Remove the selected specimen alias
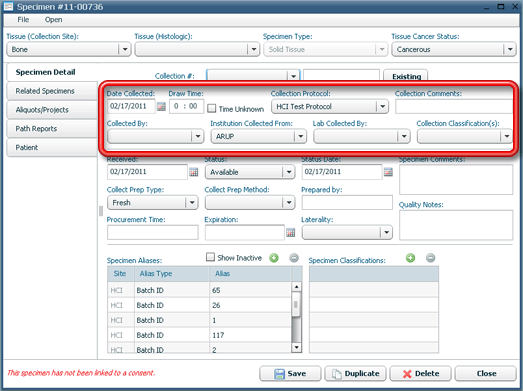523x391 pixels. [294, 258]
